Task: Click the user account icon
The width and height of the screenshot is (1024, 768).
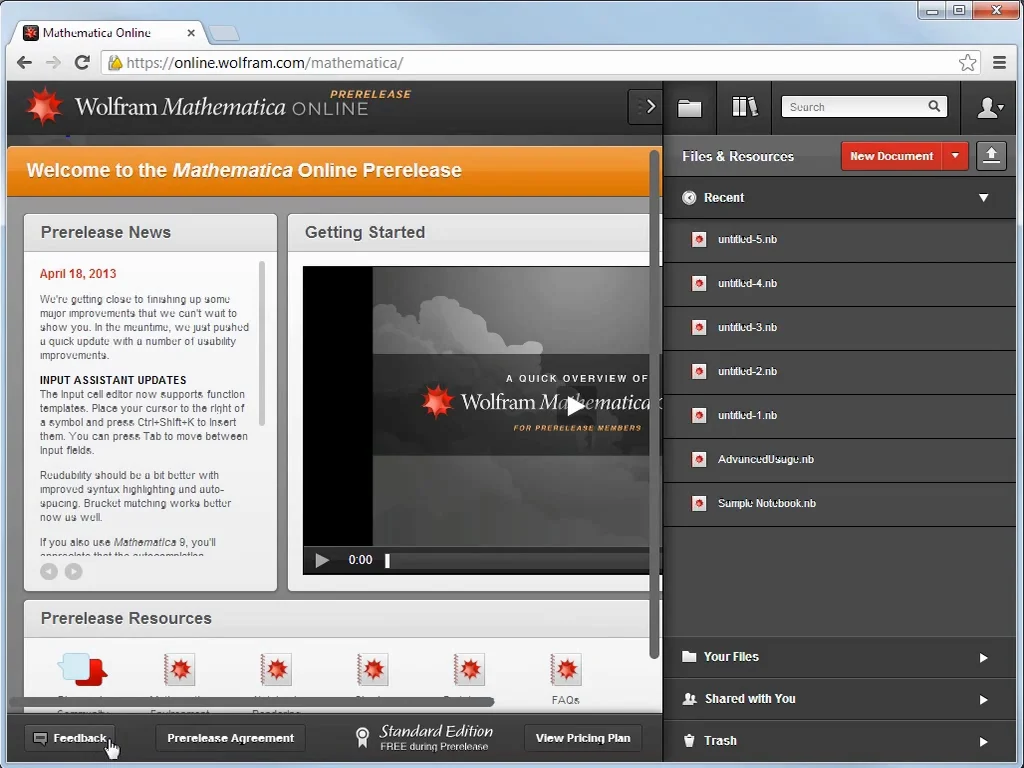Action: pos(989,107)
